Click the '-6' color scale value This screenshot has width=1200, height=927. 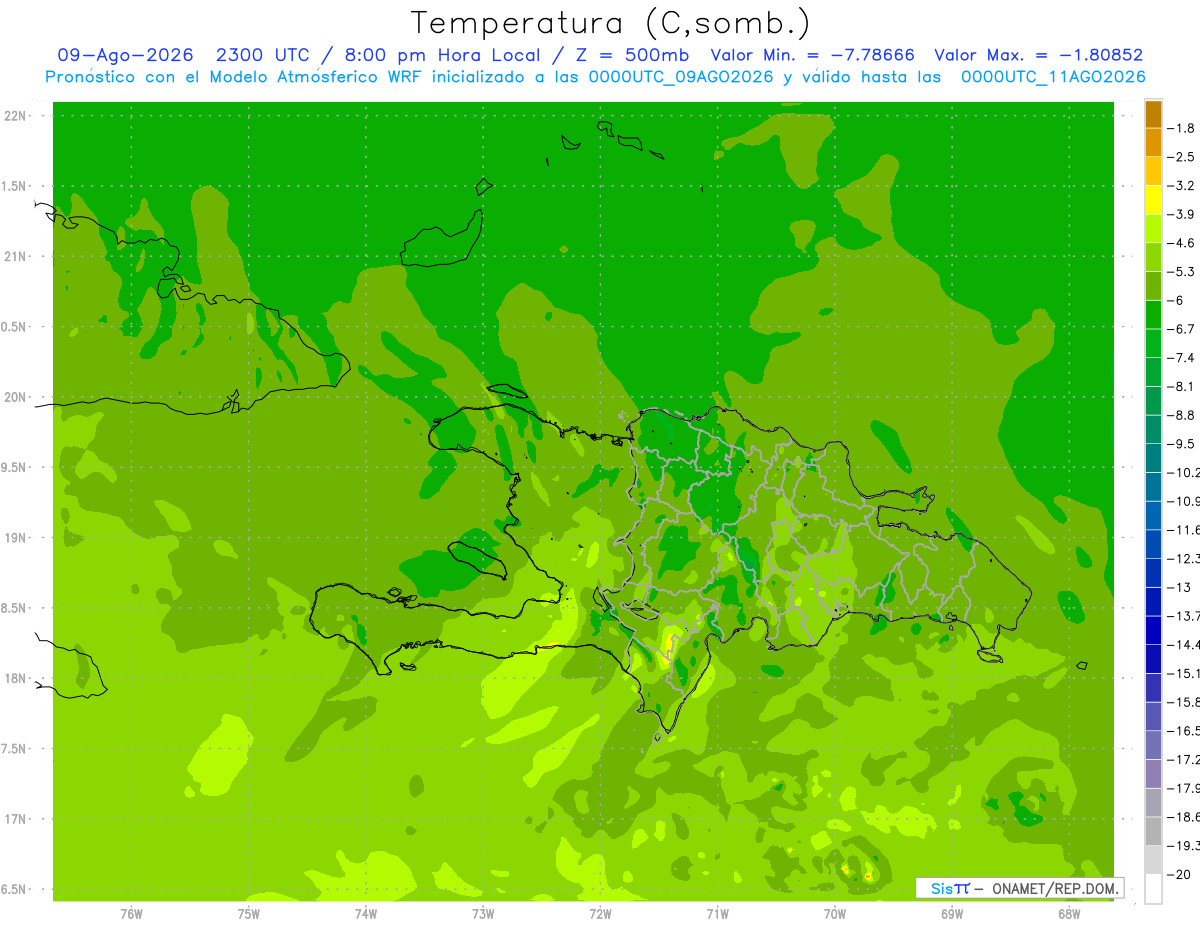click(x=1176, y=300)
